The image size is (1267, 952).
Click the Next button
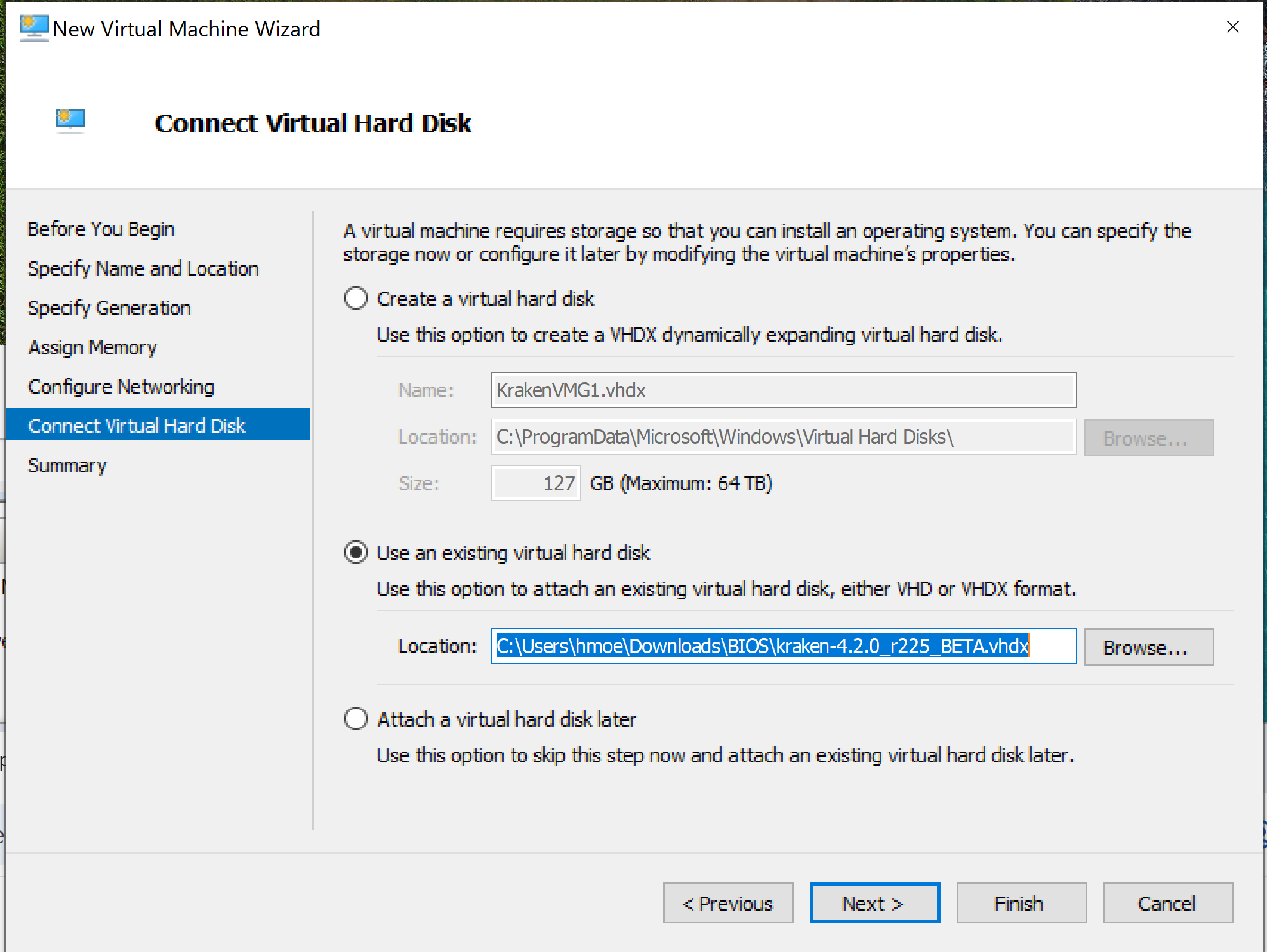pos(874,903)
